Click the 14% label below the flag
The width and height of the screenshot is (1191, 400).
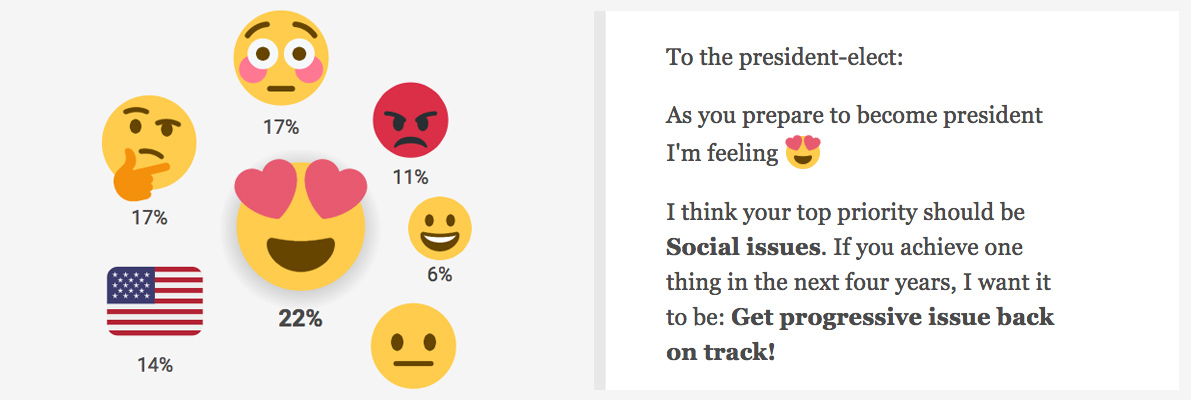click(155, 365)
